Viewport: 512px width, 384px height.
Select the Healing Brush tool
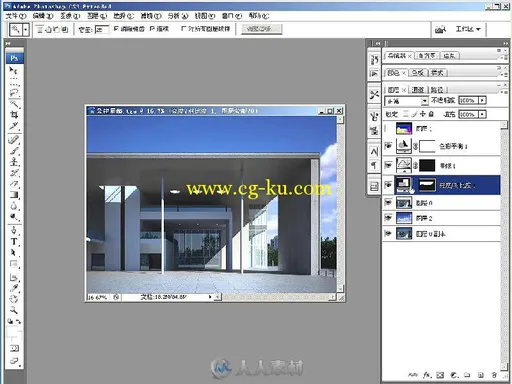point(14,139)
